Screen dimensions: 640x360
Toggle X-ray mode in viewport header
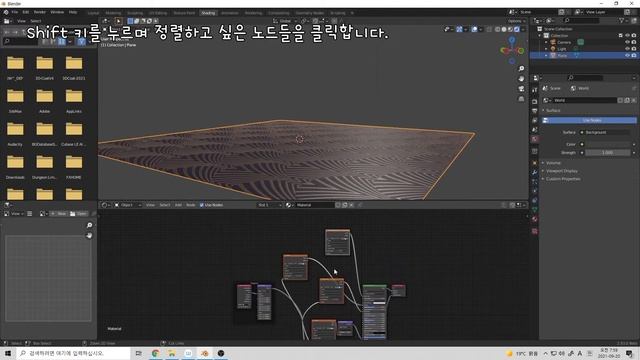click(489, 29)
